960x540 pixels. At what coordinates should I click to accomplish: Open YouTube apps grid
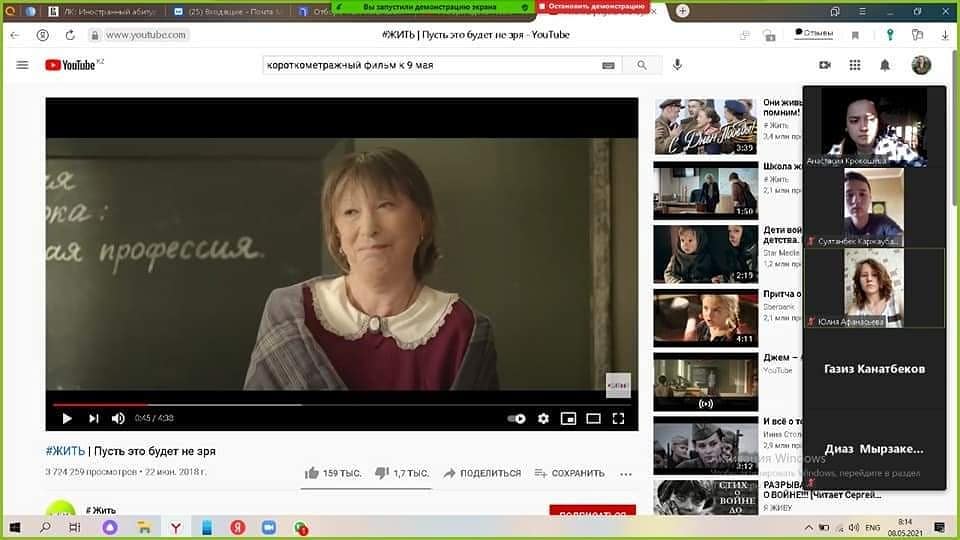[x=855, y=65]
